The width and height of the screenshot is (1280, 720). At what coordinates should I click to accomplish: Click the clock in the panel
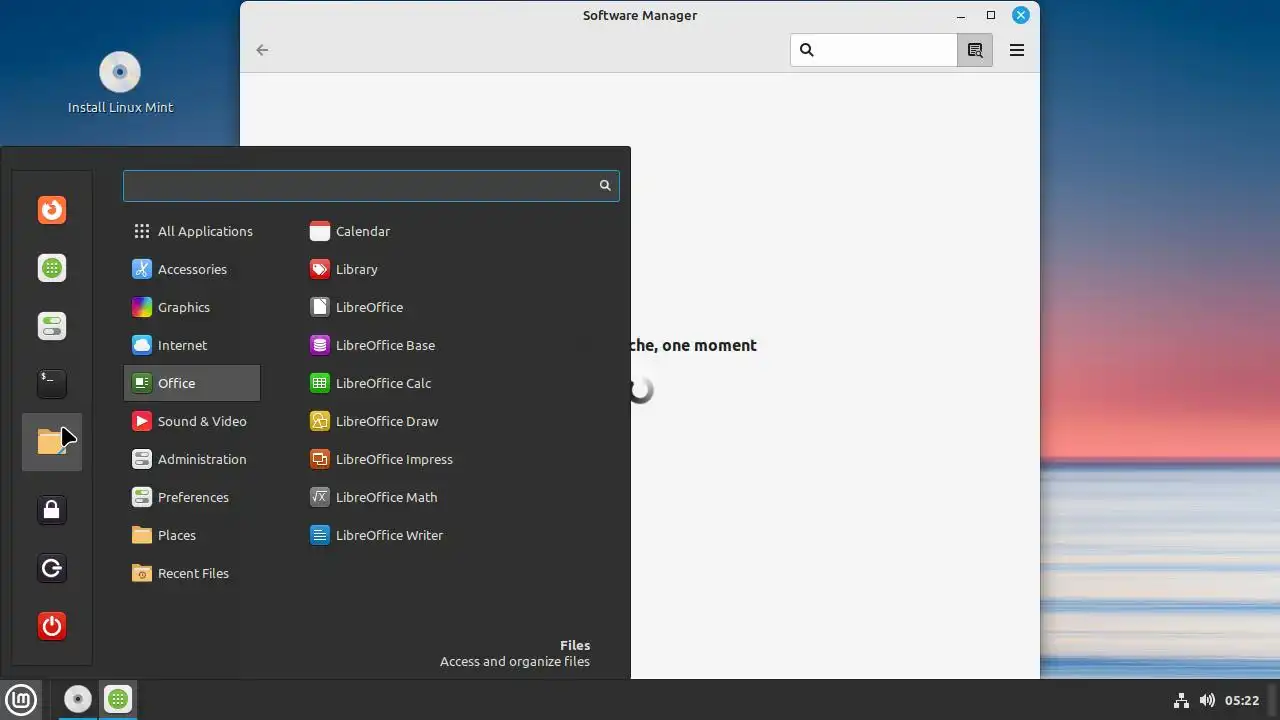[x=1242, y=700]
